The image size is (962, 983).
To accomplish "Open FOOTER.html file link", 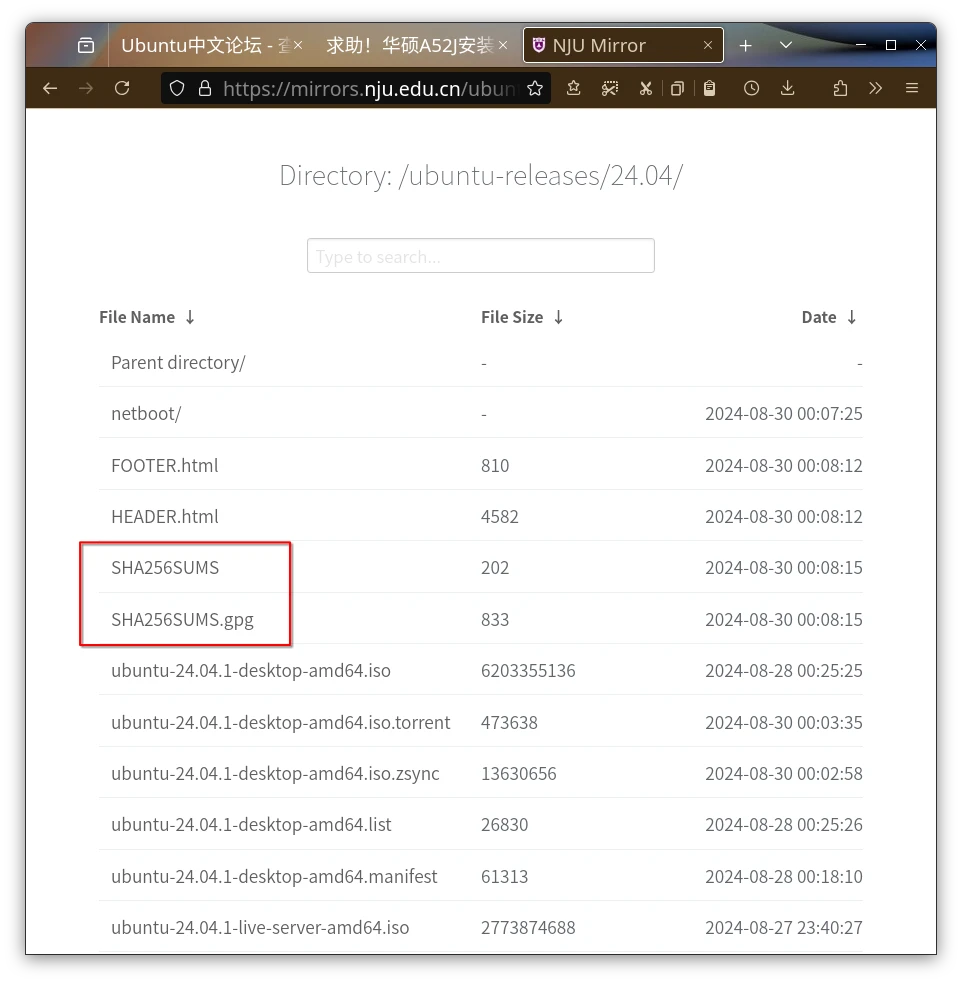I will tap(165, 466).
